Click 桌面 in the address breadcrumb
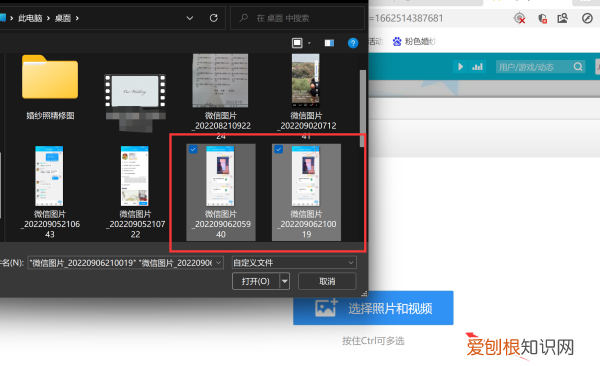This screenshot has width=600, height=366. click(62, 18)
